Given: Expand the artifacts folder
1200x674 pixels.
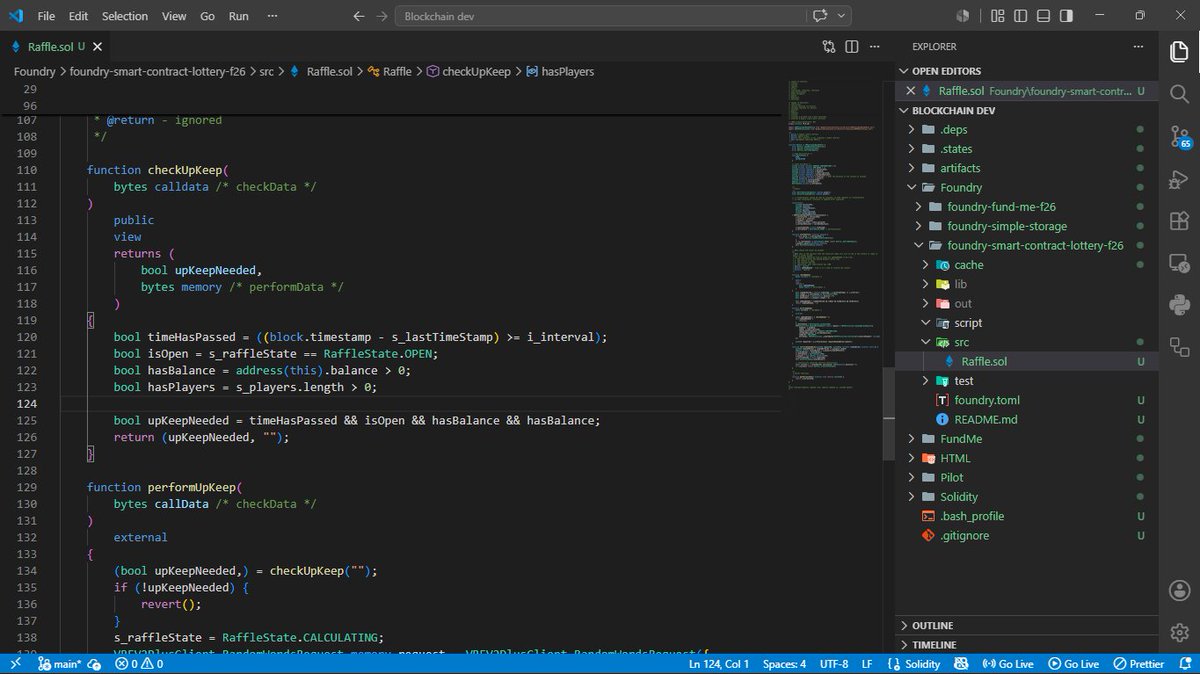Looking at the screenshot, I should point(1028,168).
